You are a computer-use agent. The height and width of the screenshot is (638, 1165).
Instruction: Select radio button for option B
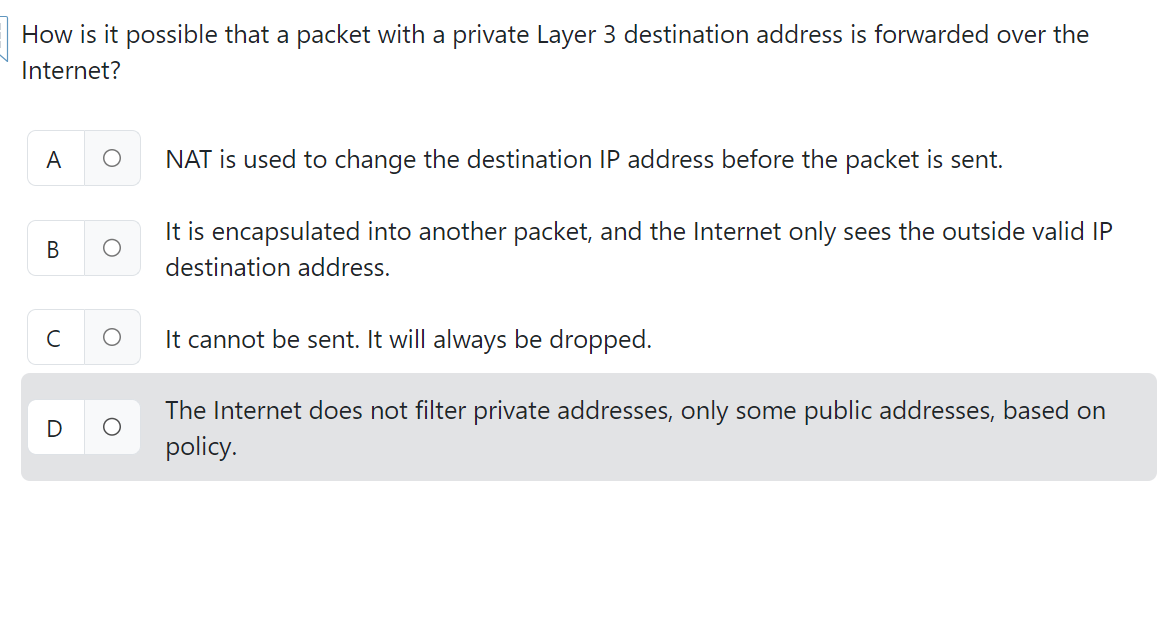[112, 248]
